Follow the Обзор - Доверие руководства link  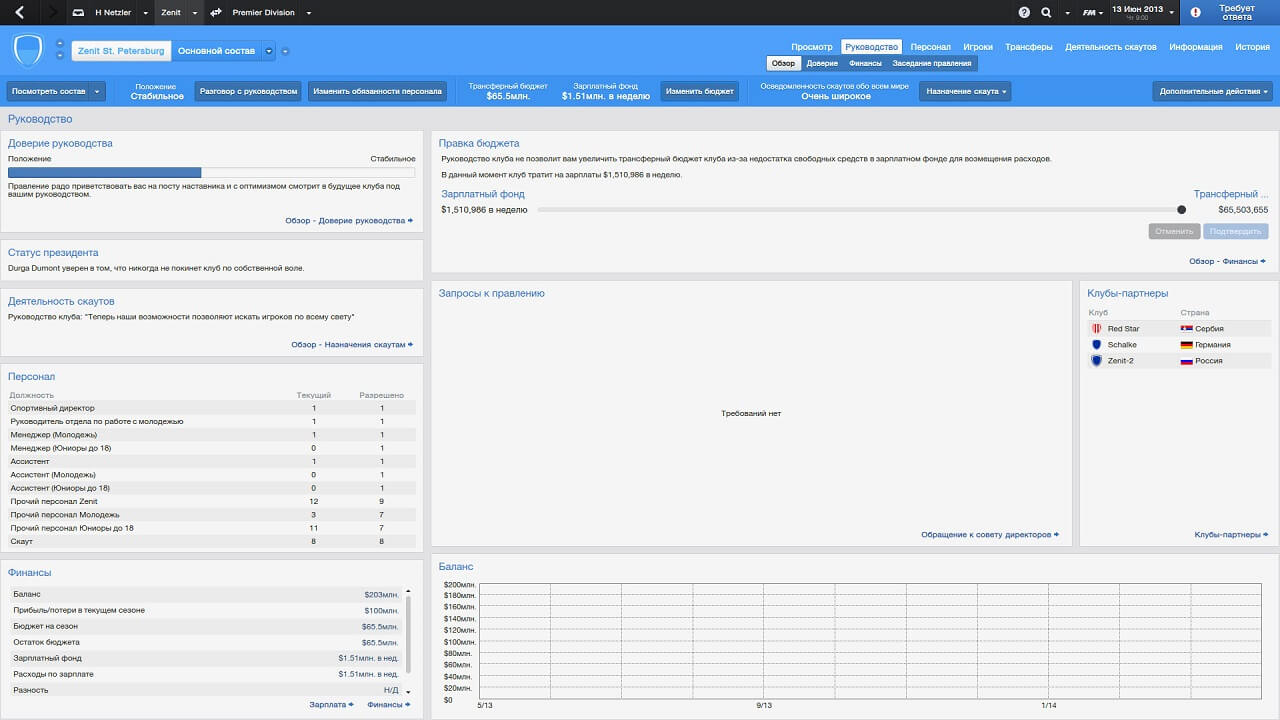pyautogui.click(x=348, y=220)
